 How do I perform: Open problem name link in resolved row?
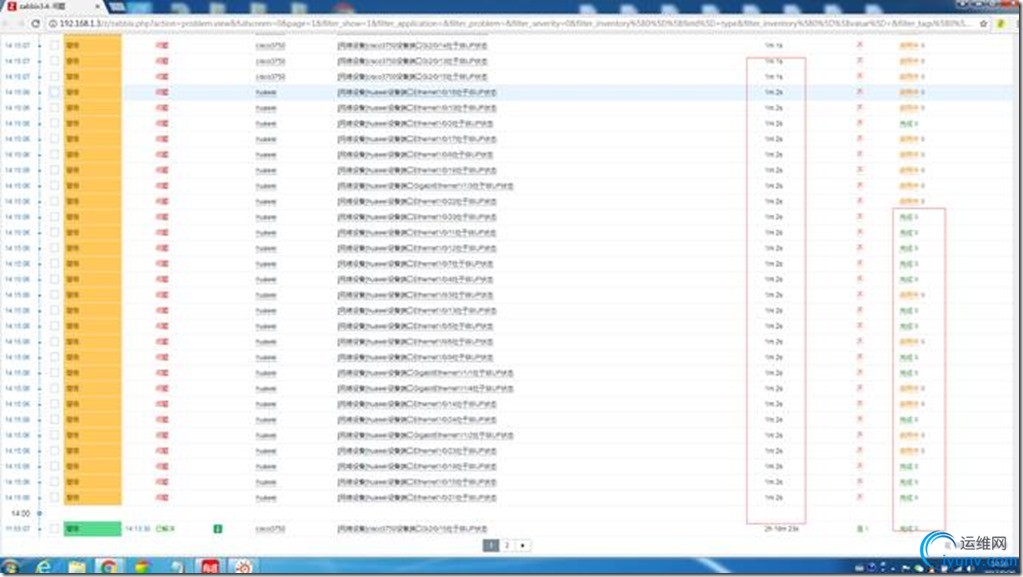tap(412, 529)
